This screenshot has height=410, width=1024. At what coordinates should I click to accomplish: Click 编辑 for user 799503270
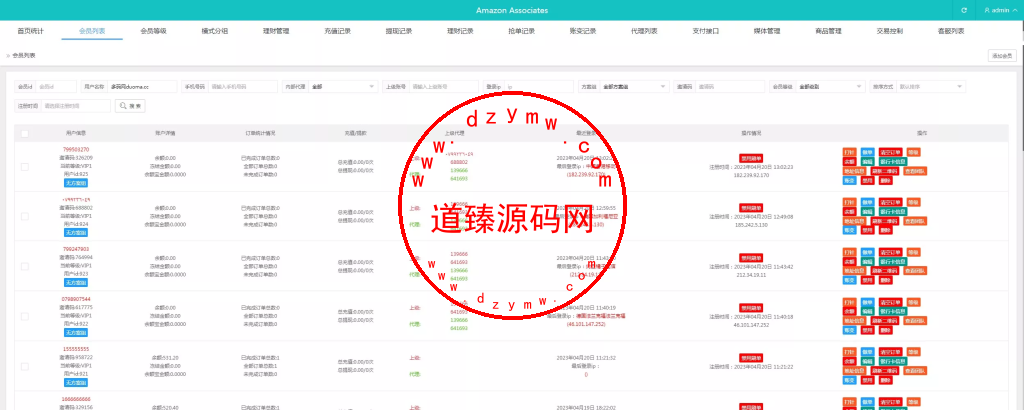pyautogui.click(x=867, y=161)
